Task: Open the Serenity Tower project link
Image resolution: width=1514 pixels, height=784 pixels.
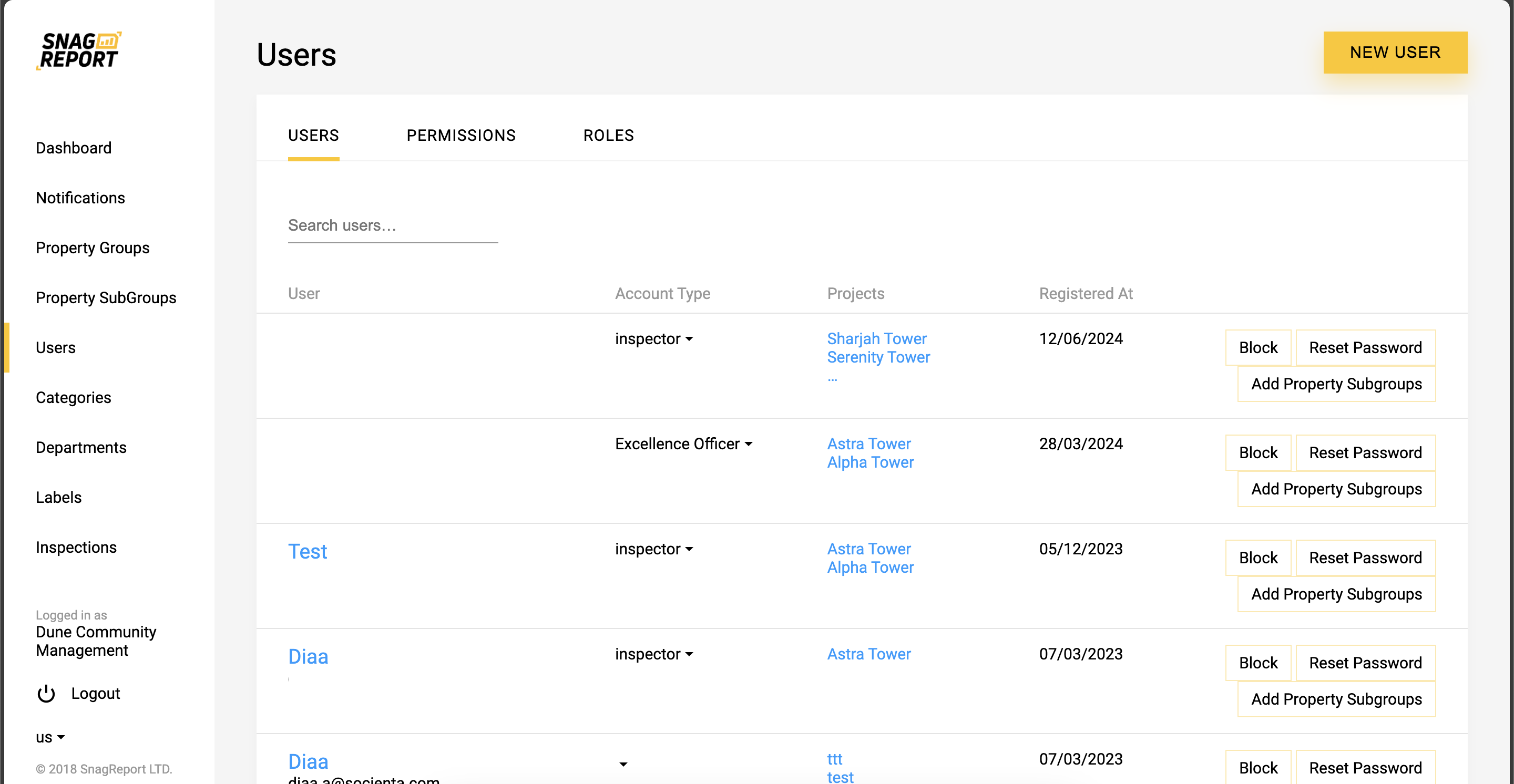Action: (x=878, y=357)
